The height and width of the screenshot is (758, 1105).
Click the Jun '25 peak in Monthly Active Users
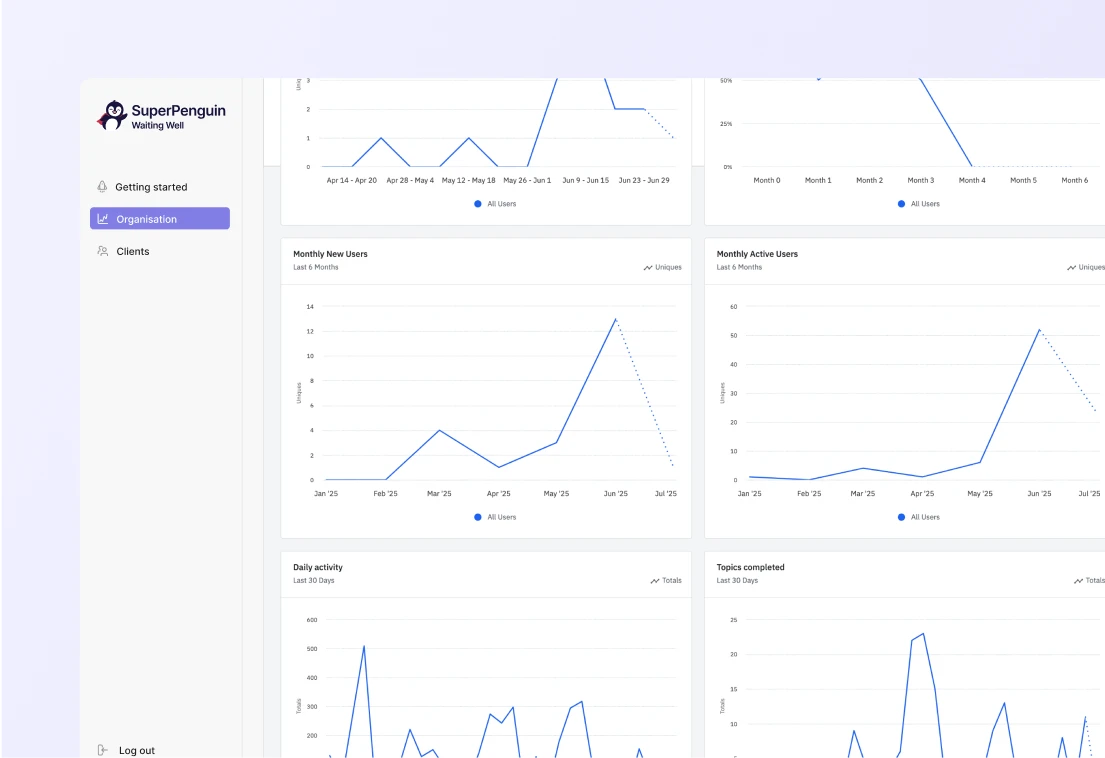pos(1039,329)
